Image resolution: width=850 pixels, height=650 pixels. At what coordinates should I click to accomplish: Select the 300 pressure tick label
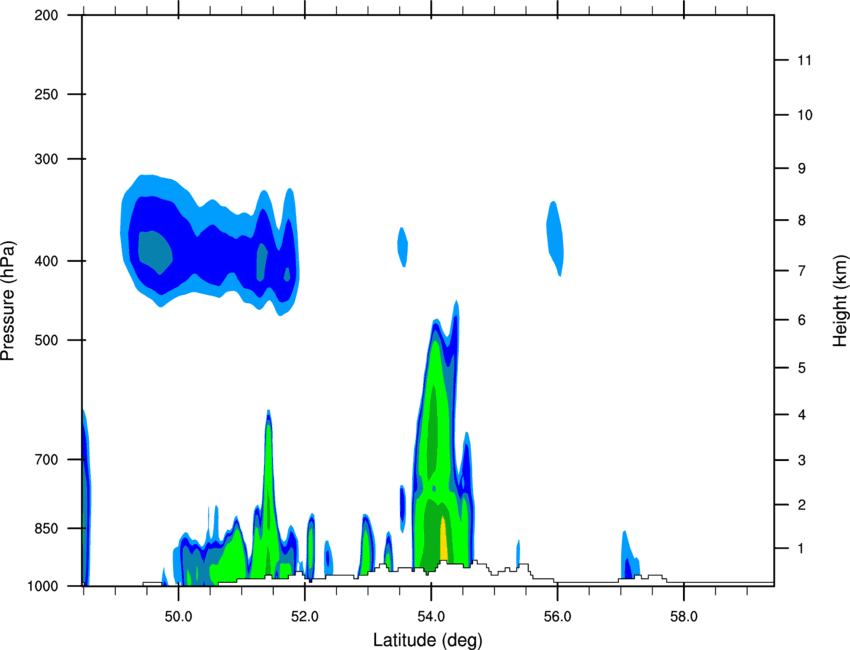tap(46, 159)
